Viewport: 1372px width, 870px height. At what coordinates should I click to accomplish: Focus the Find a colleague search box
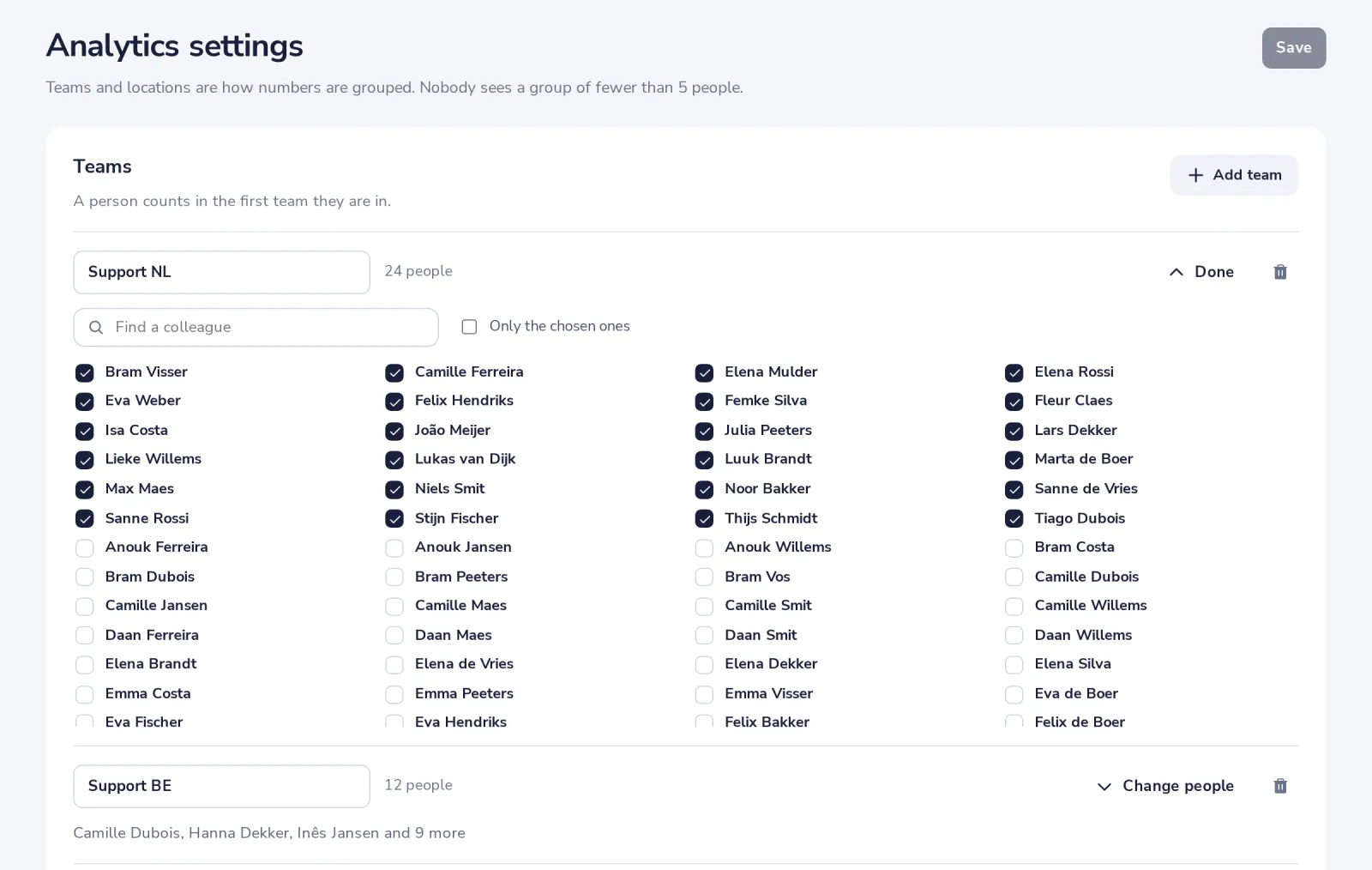click(256, 327)
